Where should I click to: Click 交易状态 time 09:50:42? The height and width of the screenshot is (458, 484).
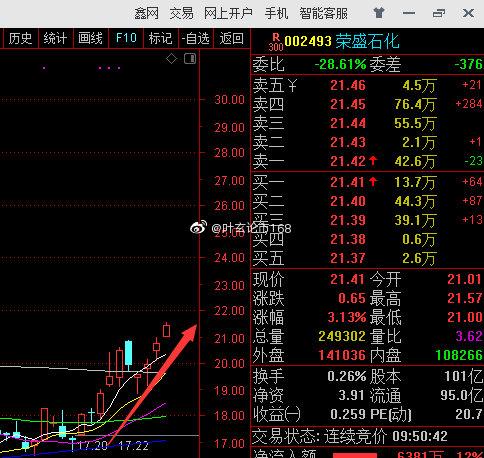tap(420, 436)
